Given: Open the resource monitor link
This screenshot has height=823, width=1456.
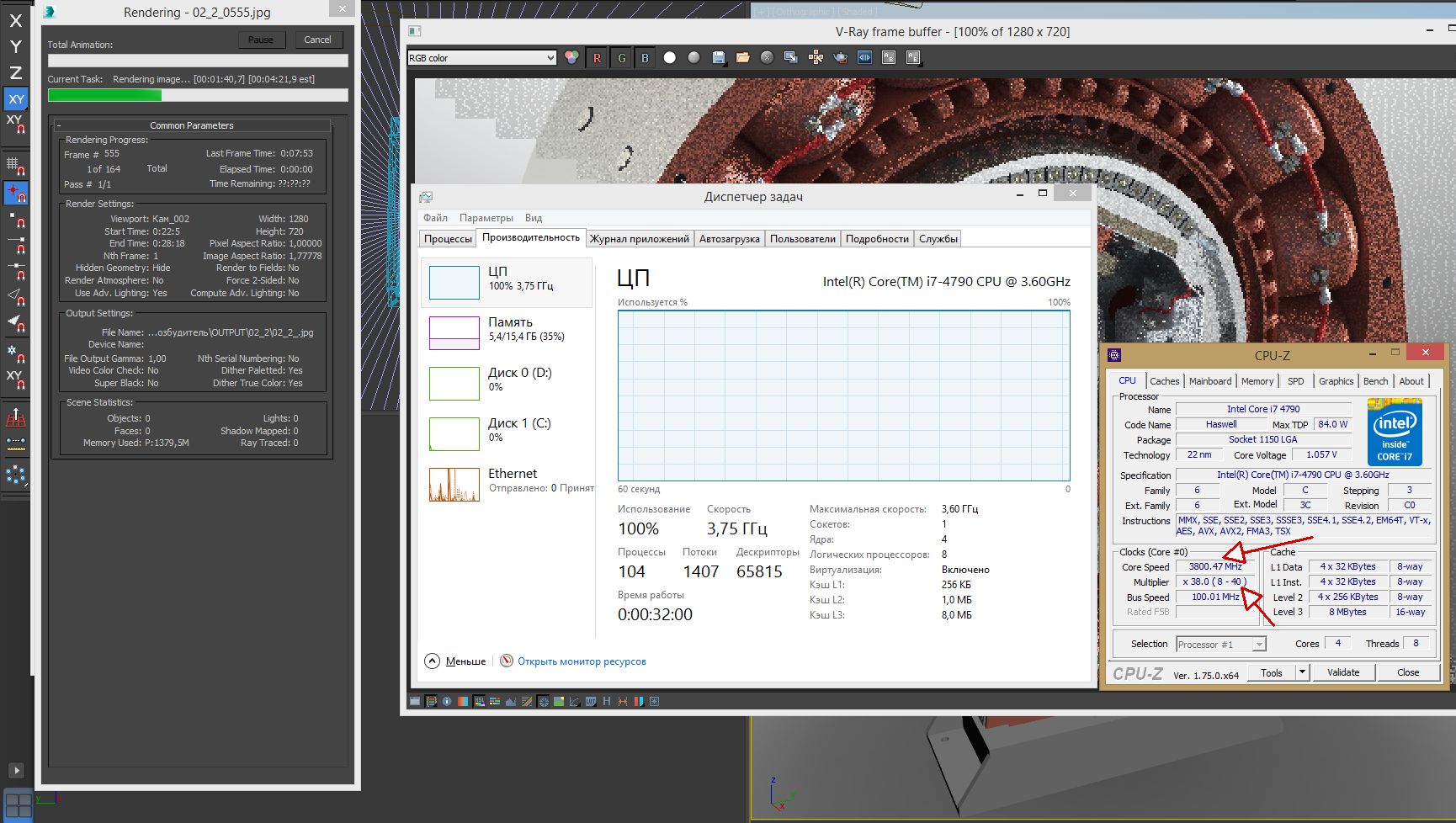Looking at the screenshot, I should point(582,661).
